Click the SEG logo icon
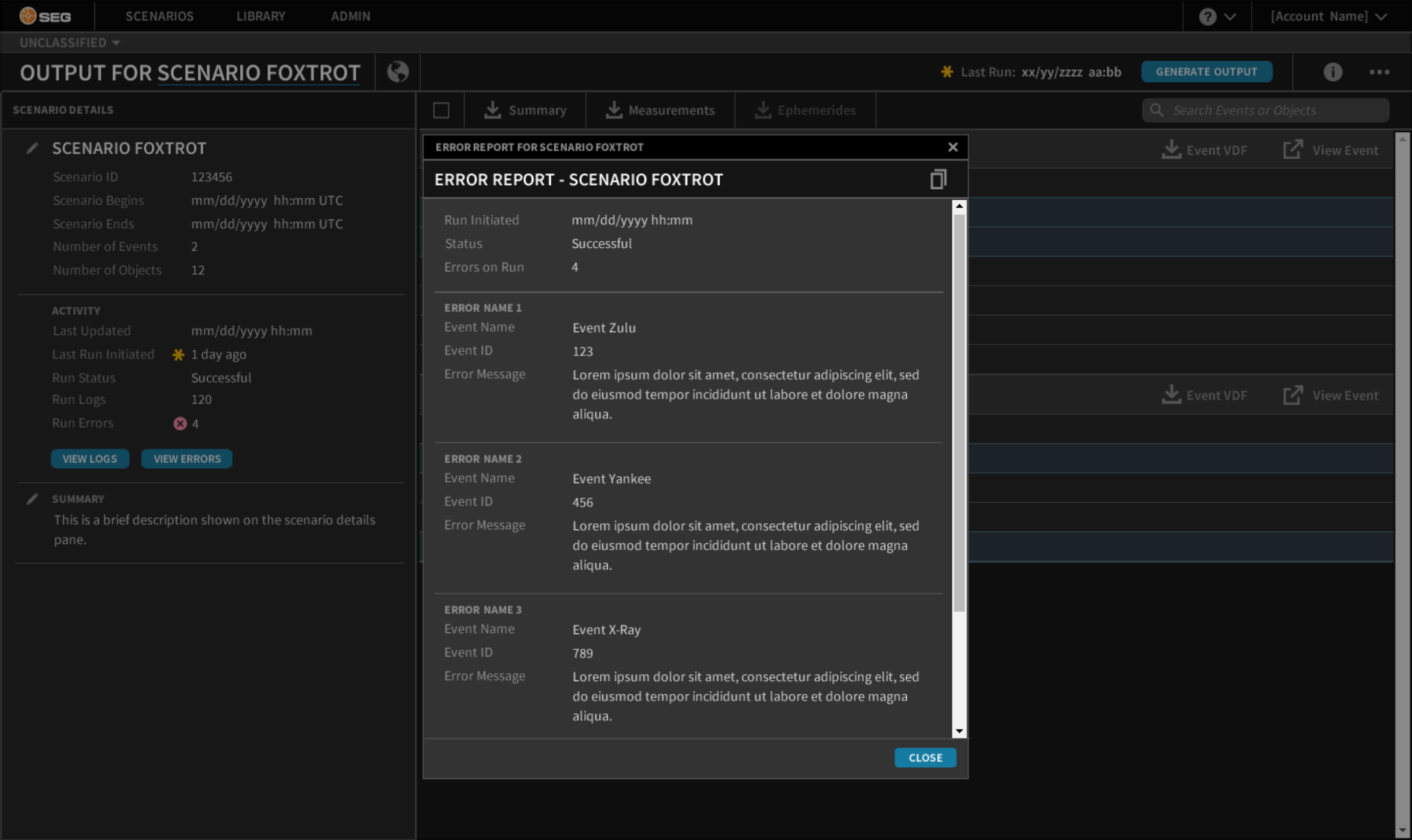Image resolution: width=1412 pixels, height=840 pixels. pos(28,16)
